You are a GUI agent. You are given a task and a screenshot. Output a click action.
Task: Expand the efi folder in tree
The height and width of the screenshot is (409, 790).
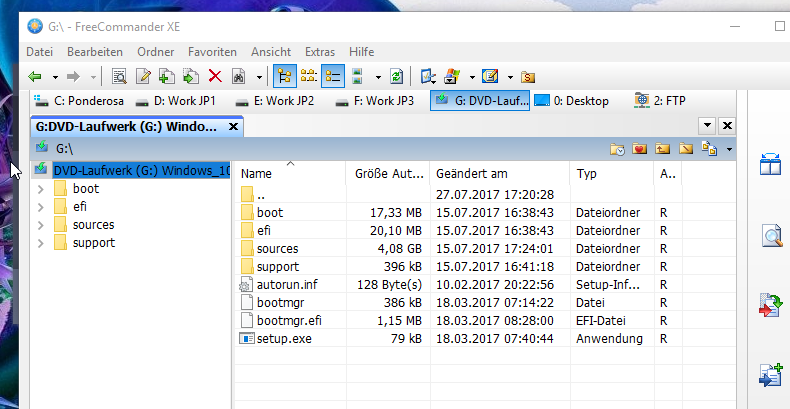point(41,207)
